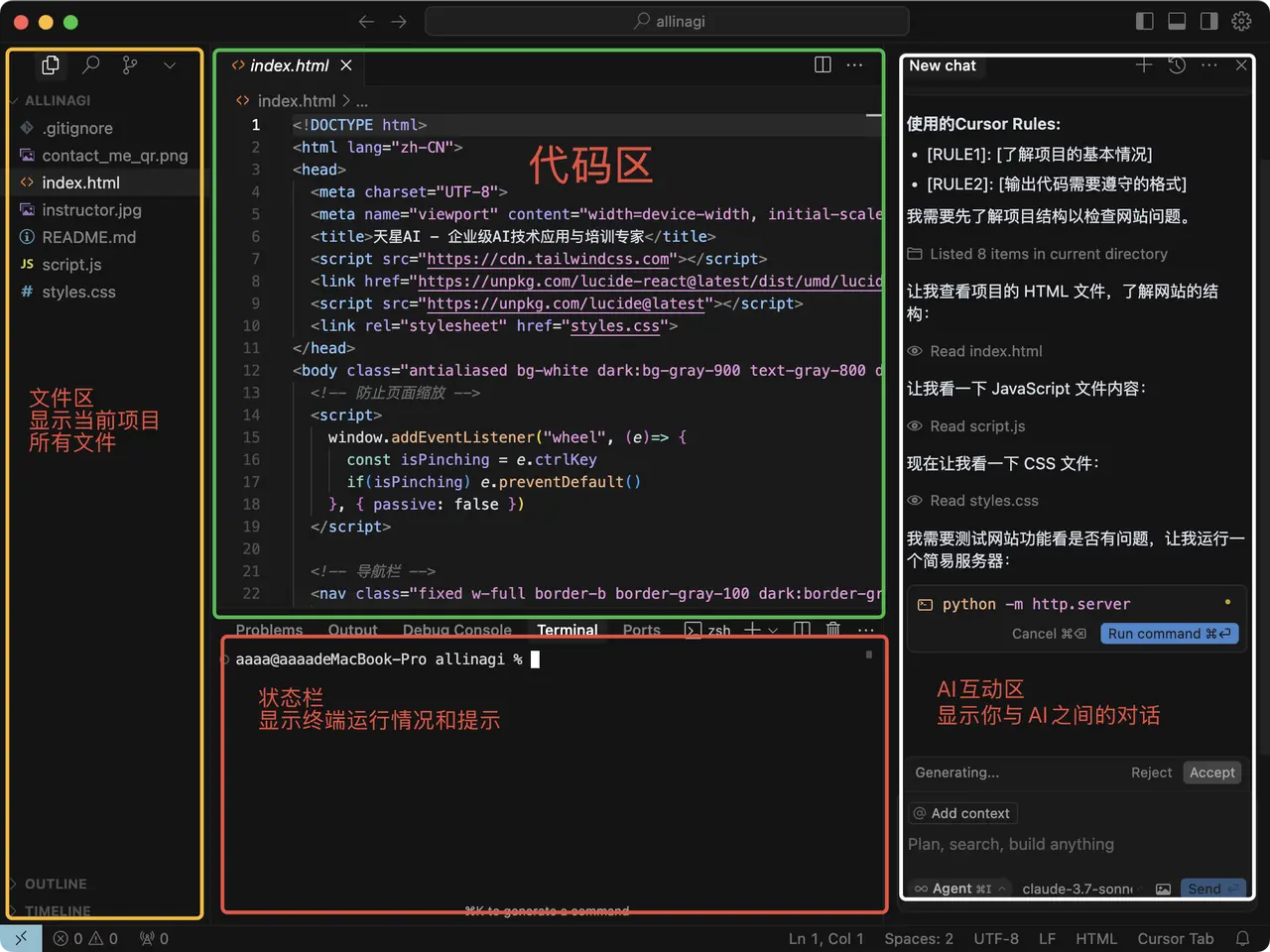Open script.js file

pyautogui.click(x=71, y=265)
